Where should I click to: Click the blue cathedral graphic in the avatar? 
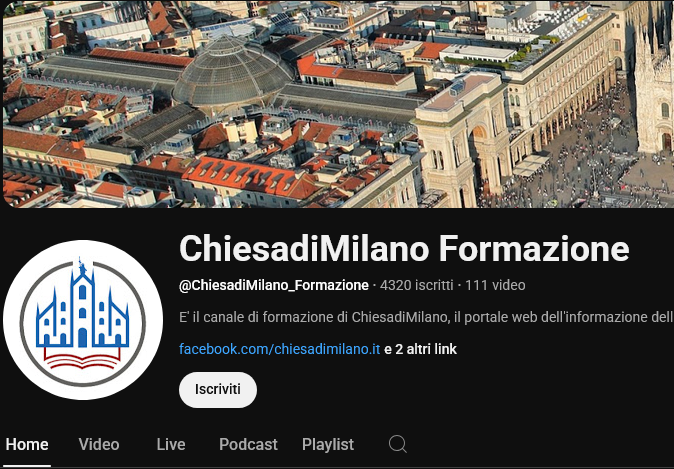82,303
